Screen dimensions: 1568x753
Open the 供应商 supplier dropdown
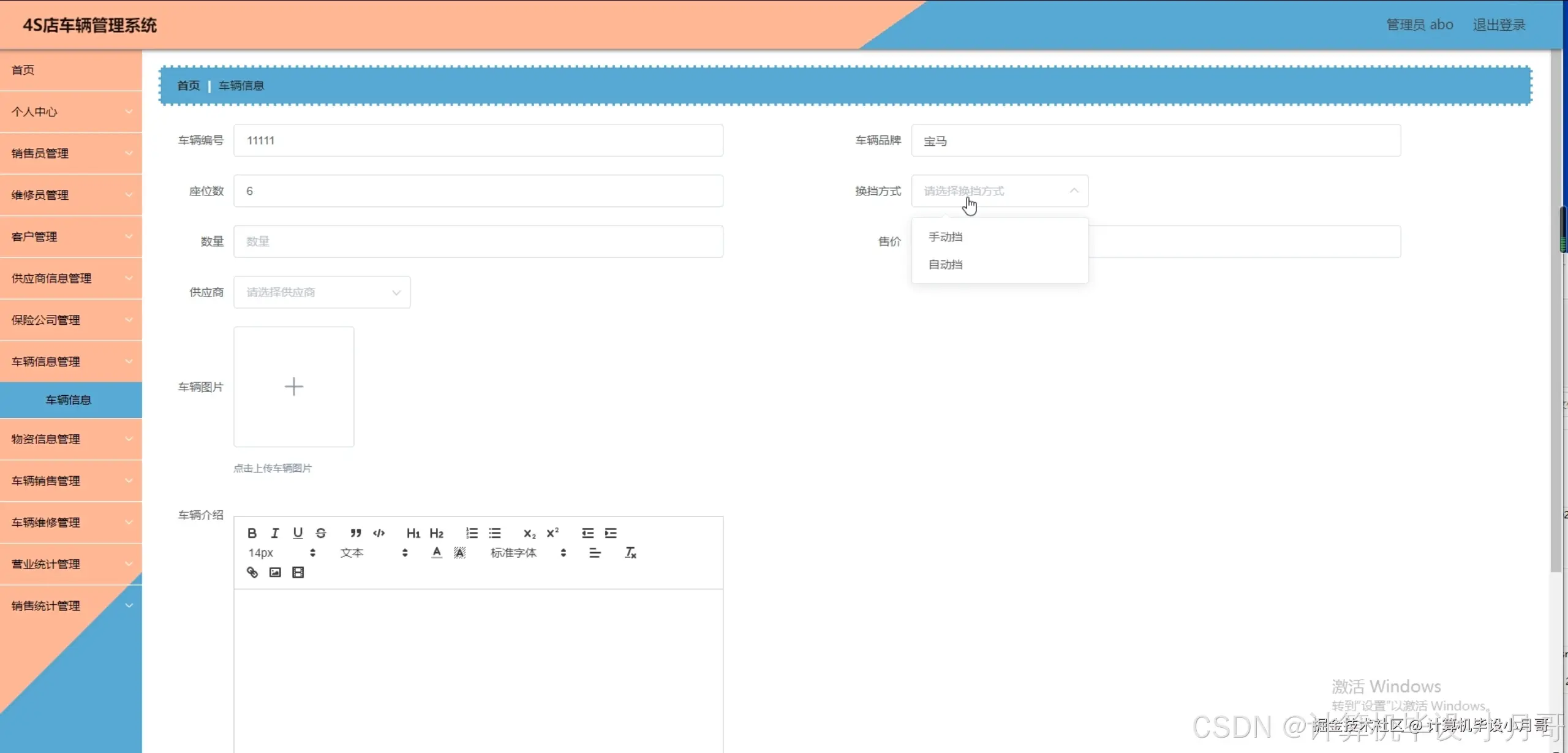[322, 292]
